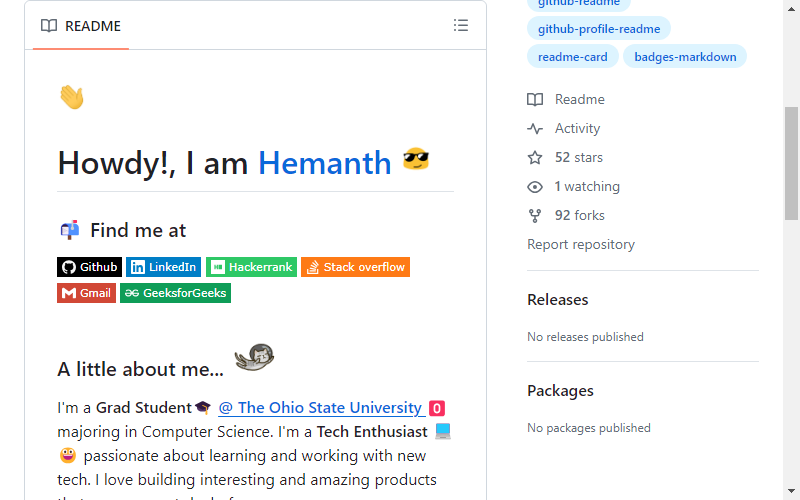Click the fork icon beside 92 forks

click(535, 216)
